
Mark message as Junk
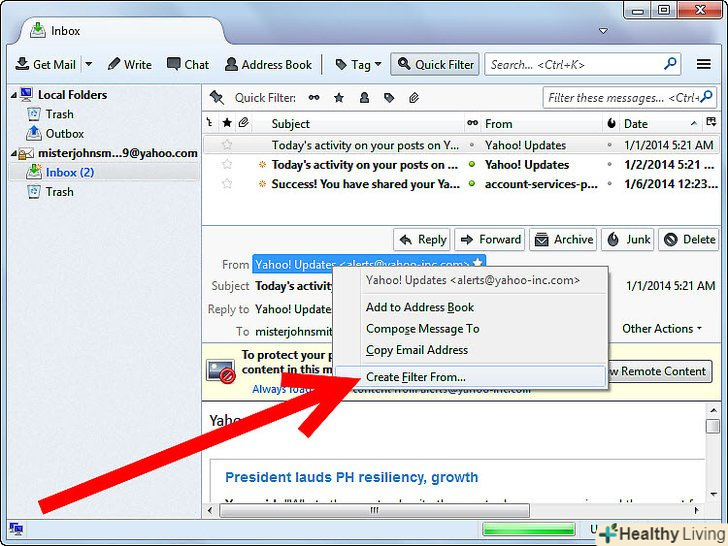(629, 240)
